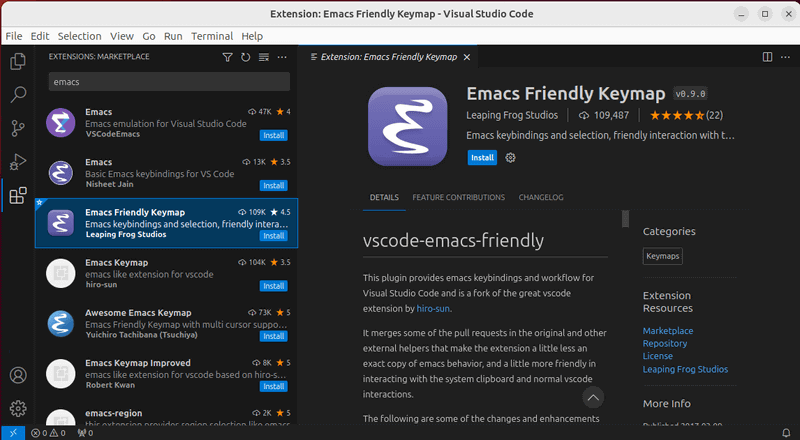The width and height of the screenshot is (800, 440).
Task: Click the 109,487 install count
Action: coord(604,115)
